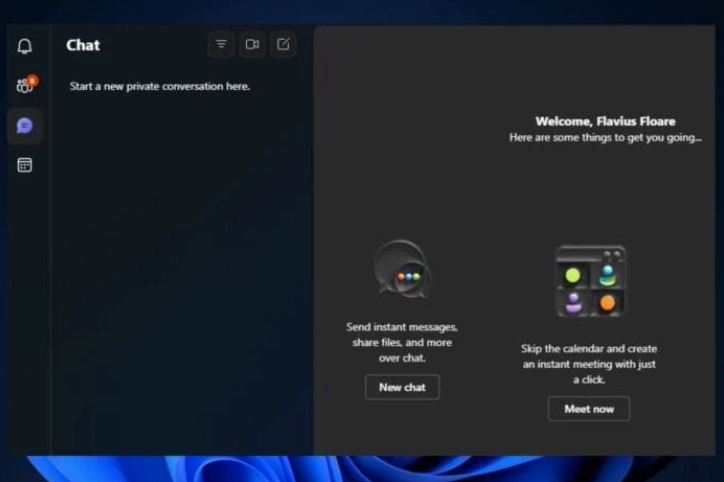
Task: Click "Skip the calendar and create" description
Action: 589,364
